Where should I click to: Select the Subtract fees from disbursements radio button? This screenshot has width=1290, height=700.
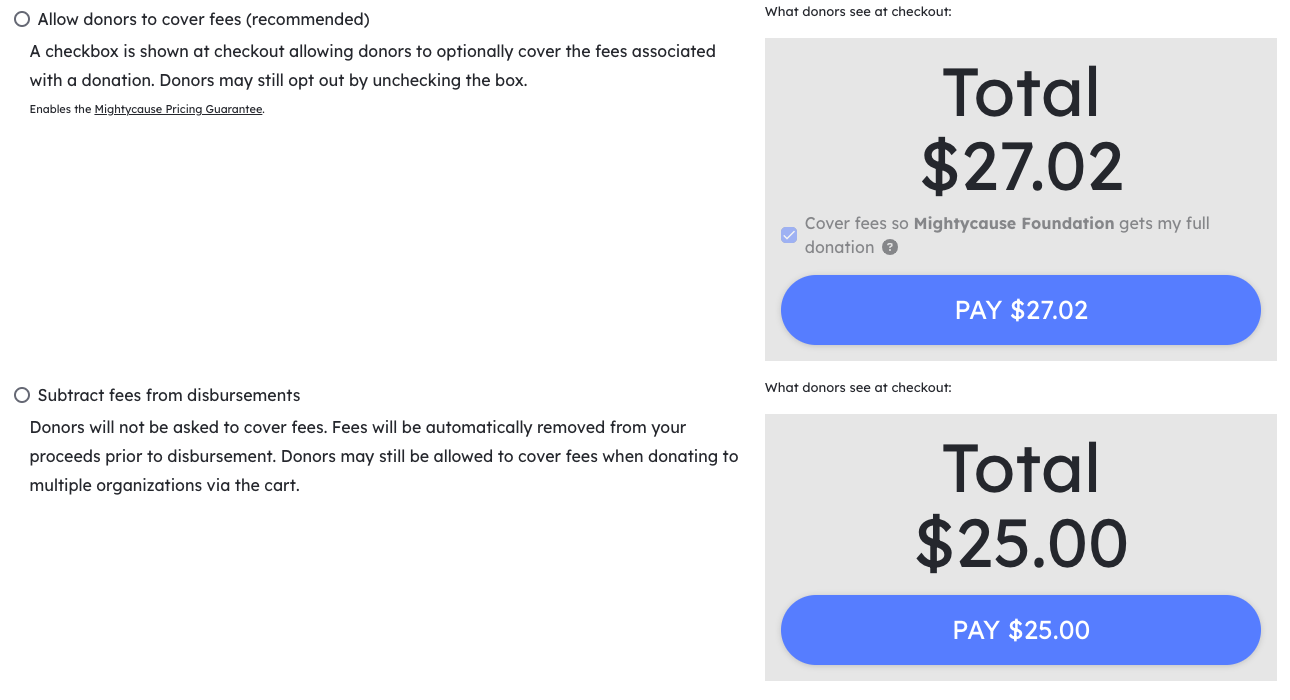tap(22, 396)
